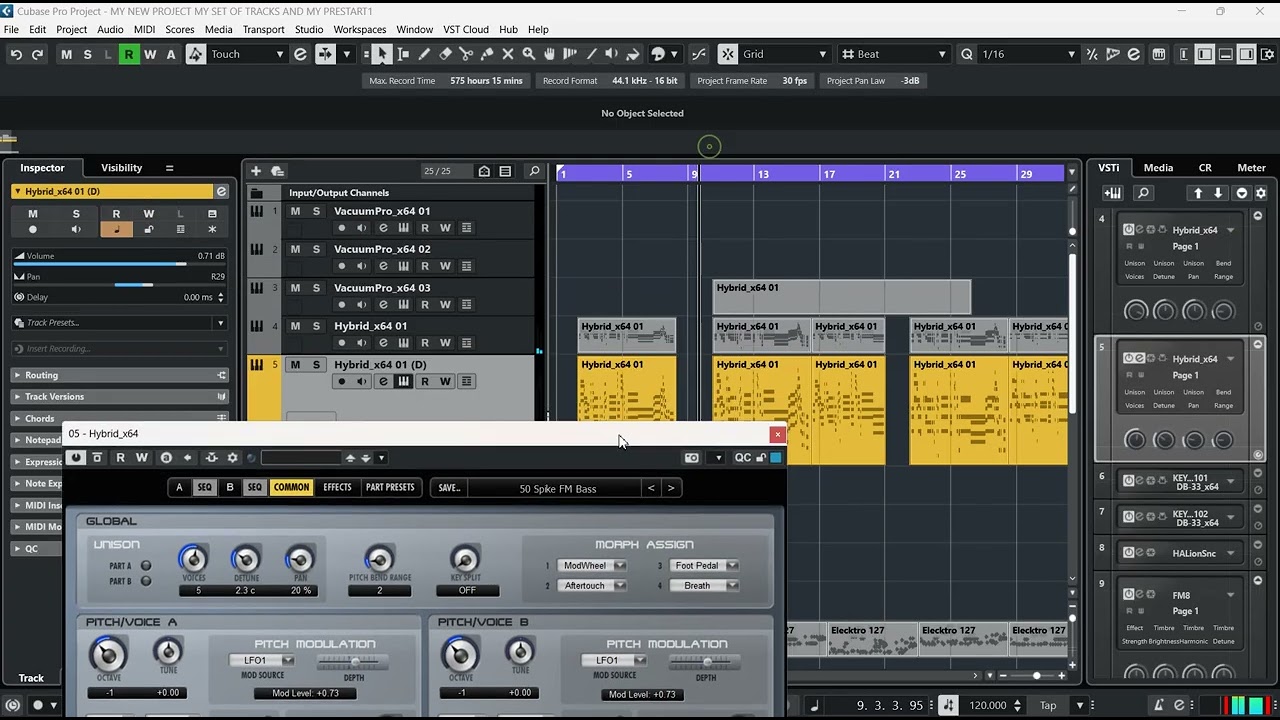Open the Transport menu

click(x=263, y=29)
